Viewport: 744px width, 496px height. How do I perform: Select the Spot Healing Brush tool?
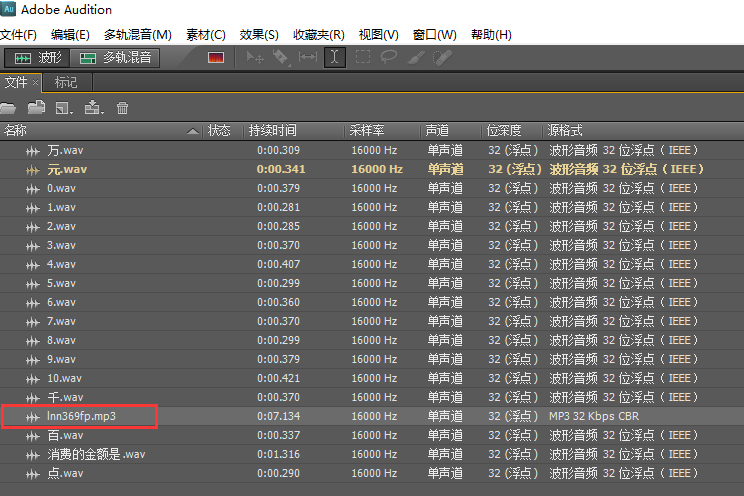[442, 58]
